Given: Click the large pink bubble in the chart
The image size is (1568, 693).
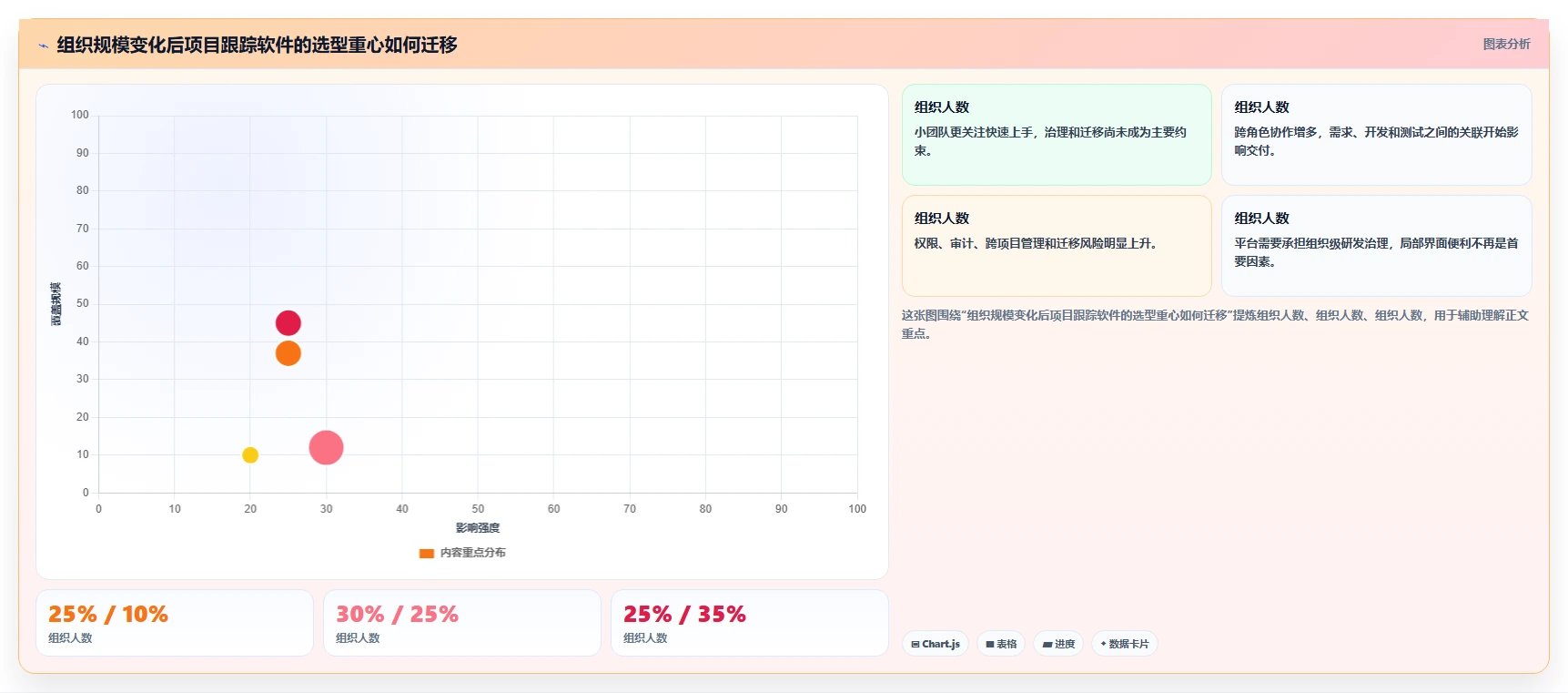Looking at the screenshot, I should pos(326,447).
